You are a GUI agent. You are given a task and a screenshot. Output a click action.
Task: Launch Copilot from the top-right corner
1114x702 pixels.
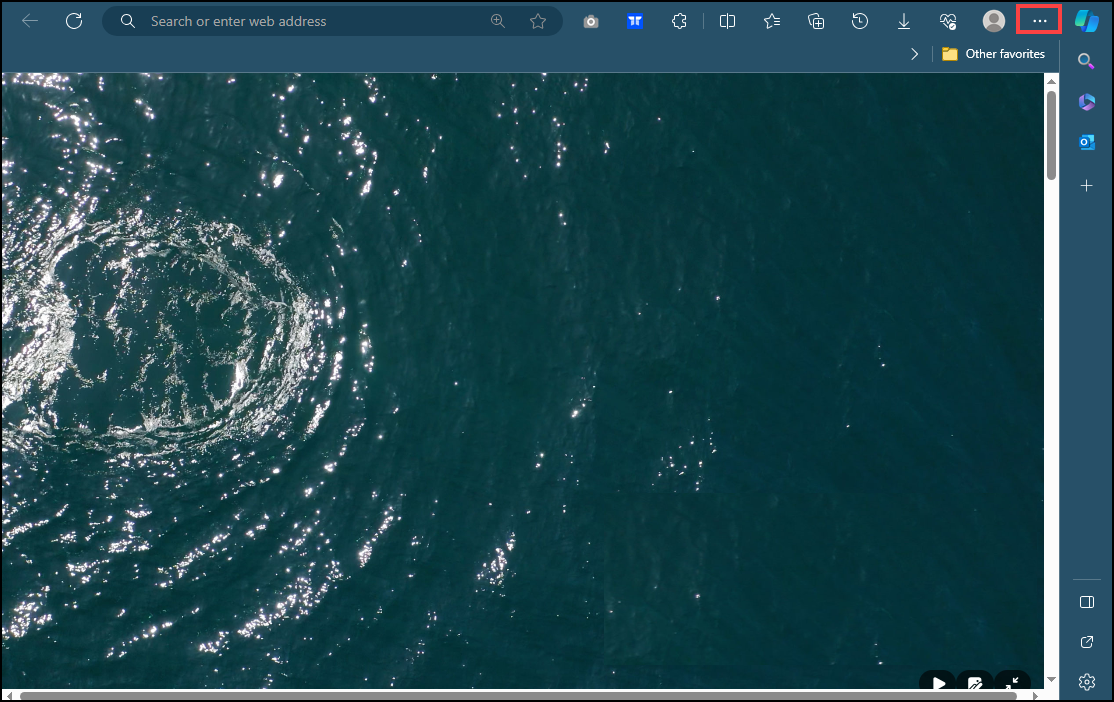[x=1087, y=21]
